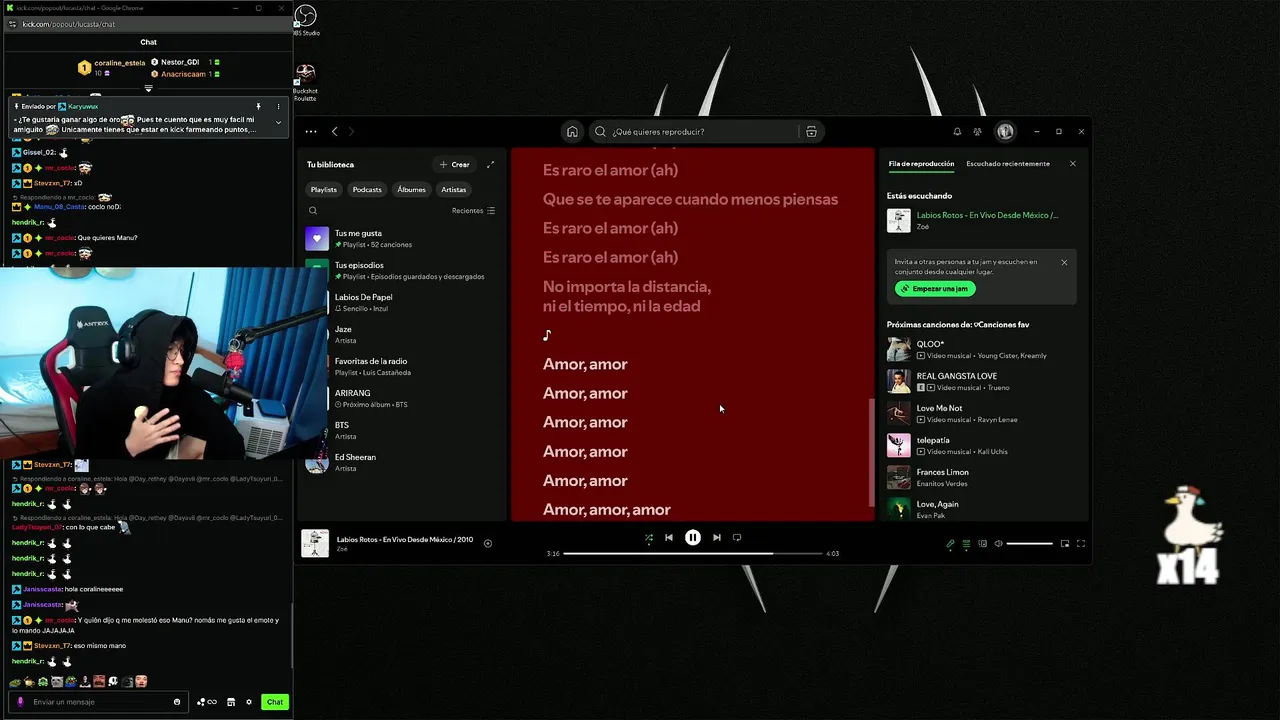Select Love Me Not in queue
Screen dimensions: 1280x720
point(982,413)
